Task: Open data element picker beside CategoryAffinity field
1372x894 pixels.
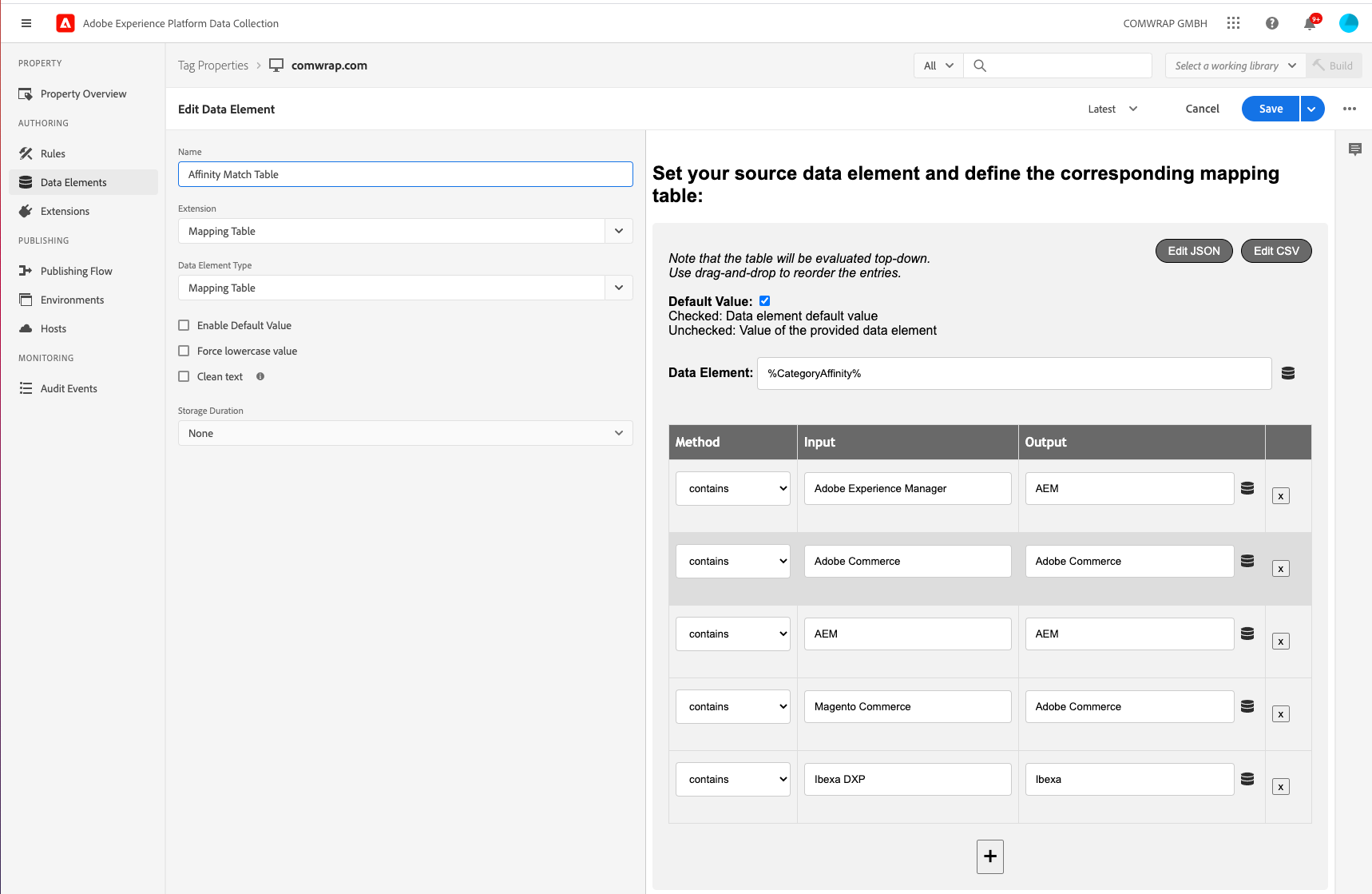Action: pos(1288,373)
